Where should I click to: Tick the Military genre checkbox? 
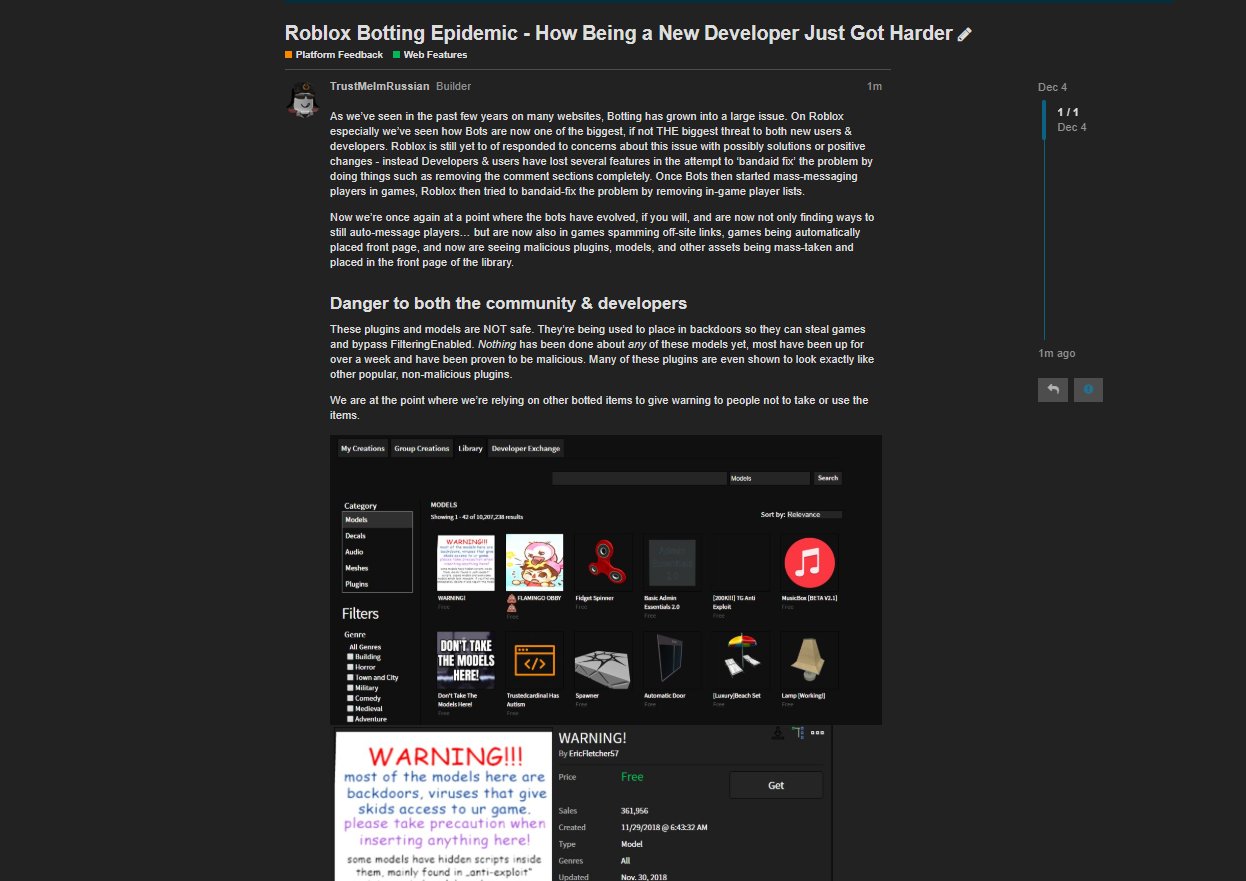coord(350,688)
